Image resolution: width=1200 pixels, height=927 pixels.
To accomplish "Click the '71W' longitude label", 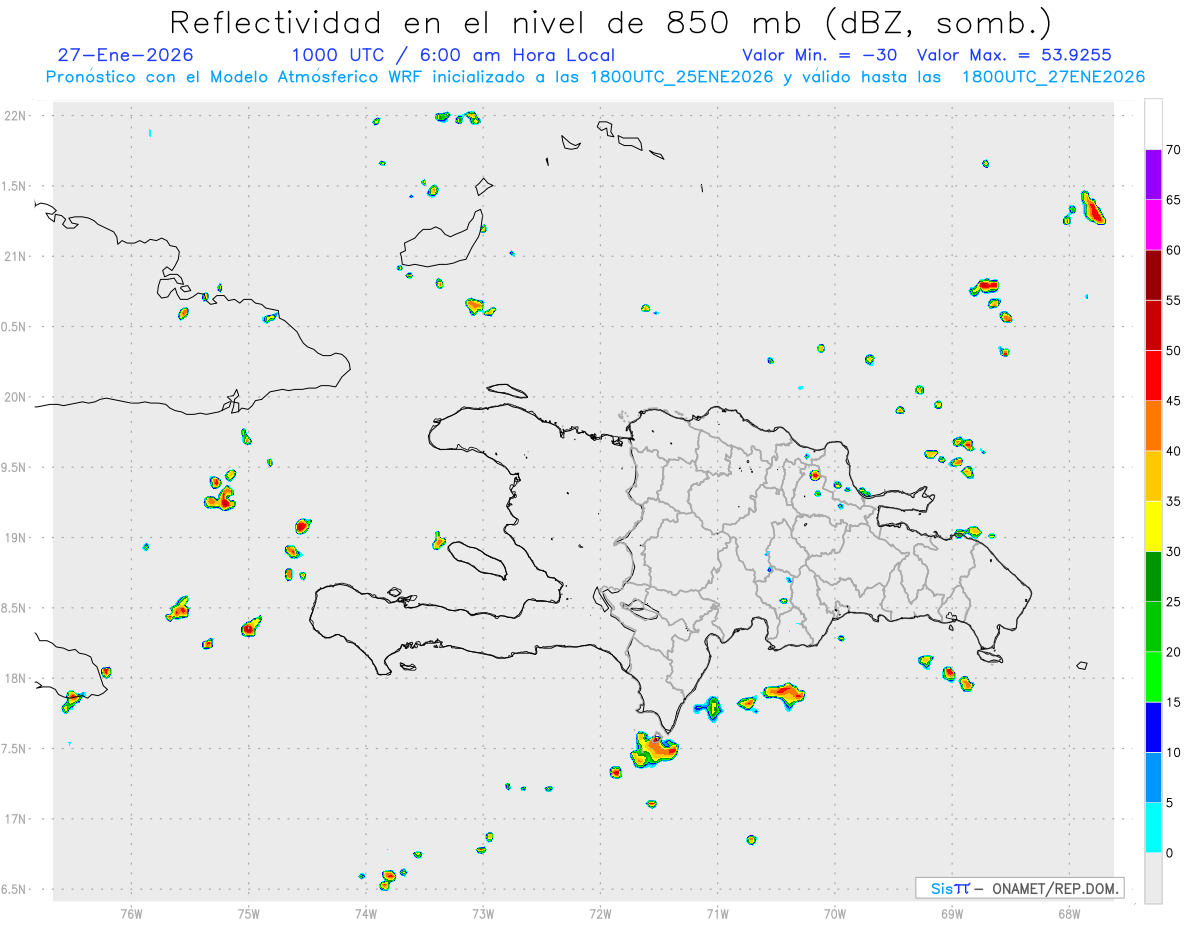I will 717,913.
